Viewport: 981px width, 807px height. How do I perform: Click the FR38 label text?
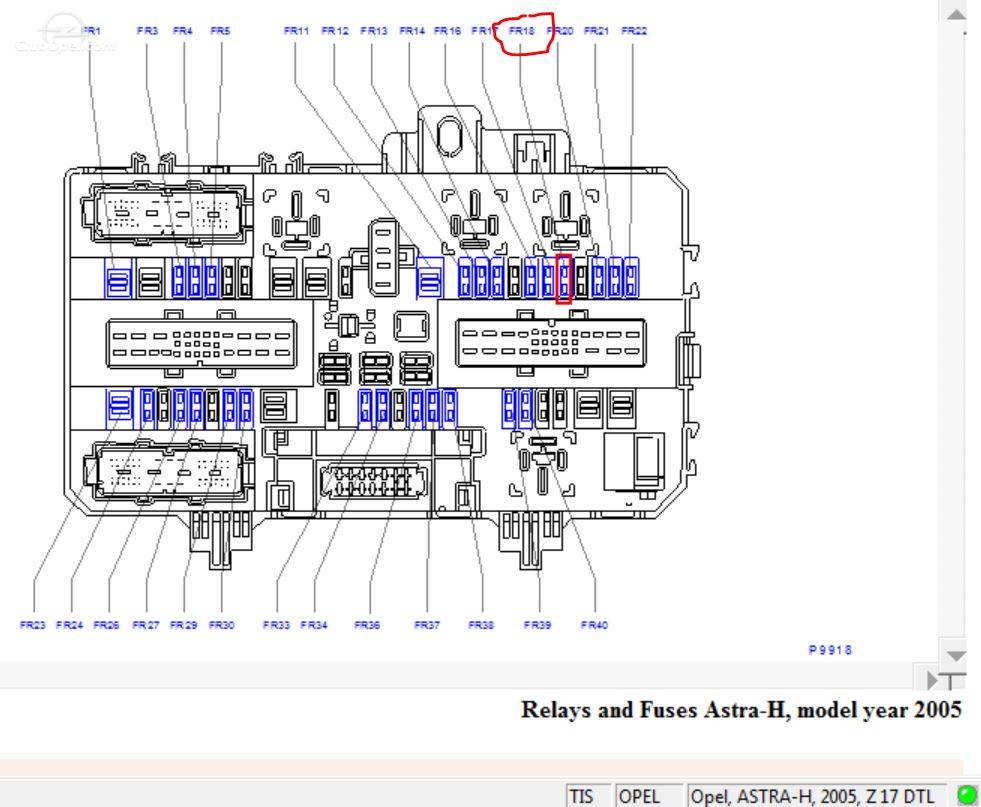click(481, 624)
